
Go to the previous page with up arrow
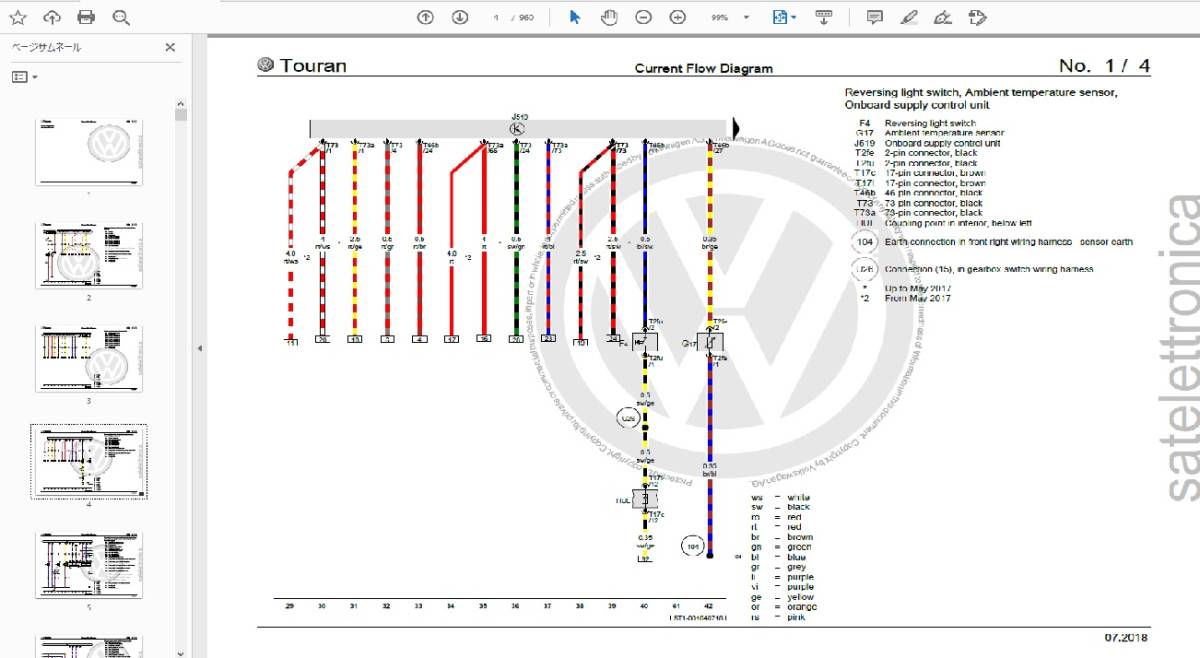pyautogui.click(x=426, y=17)
